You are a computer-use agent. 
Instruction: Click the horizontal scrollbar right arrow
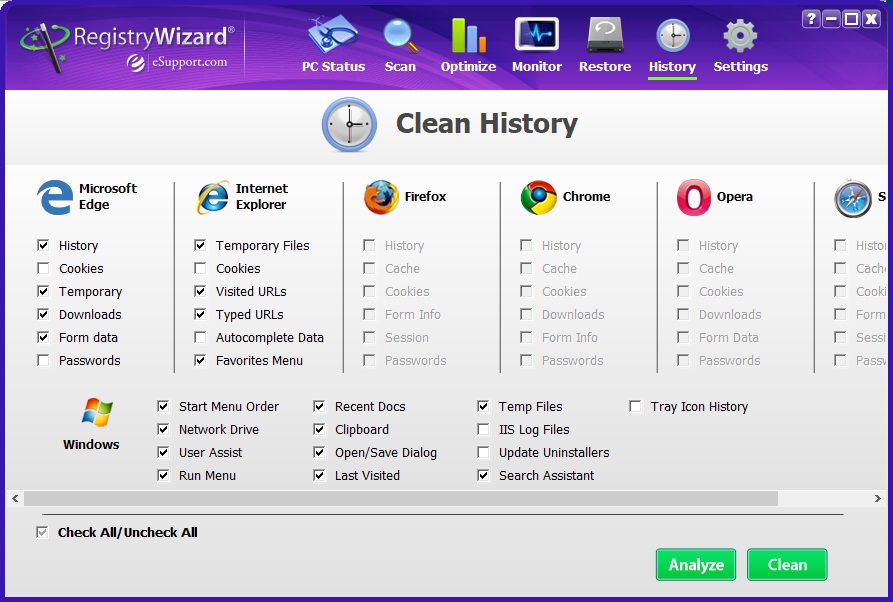point(878,498)
